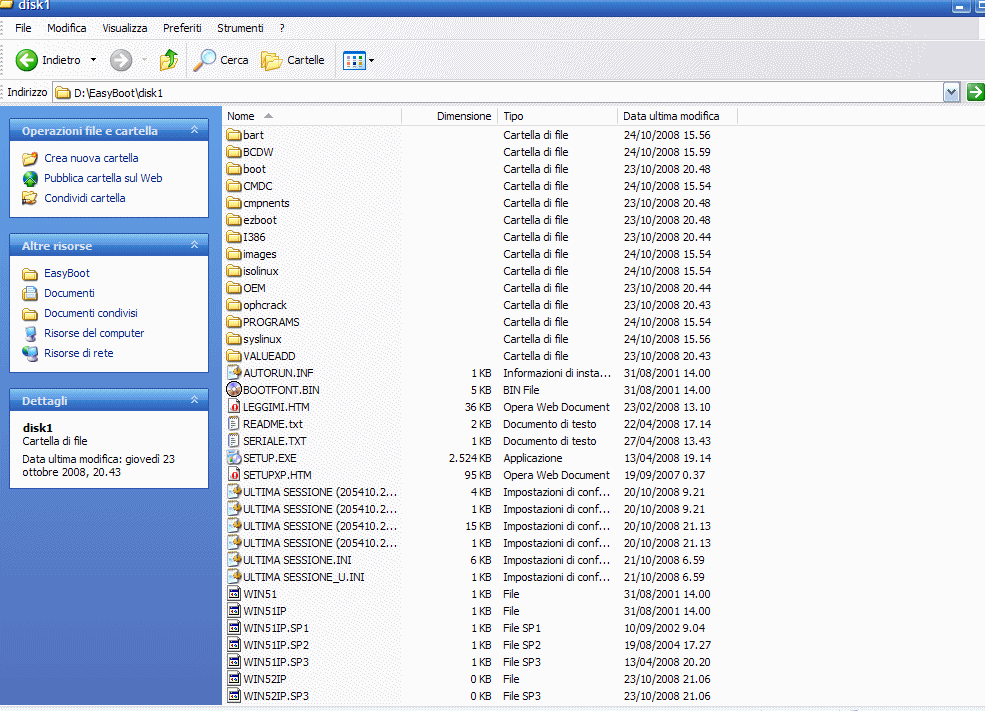Click Pubblica cartella sul Web globe icon
Image resolution: width=985 pixels, height=711 pixels.
(x=30, y=178)
